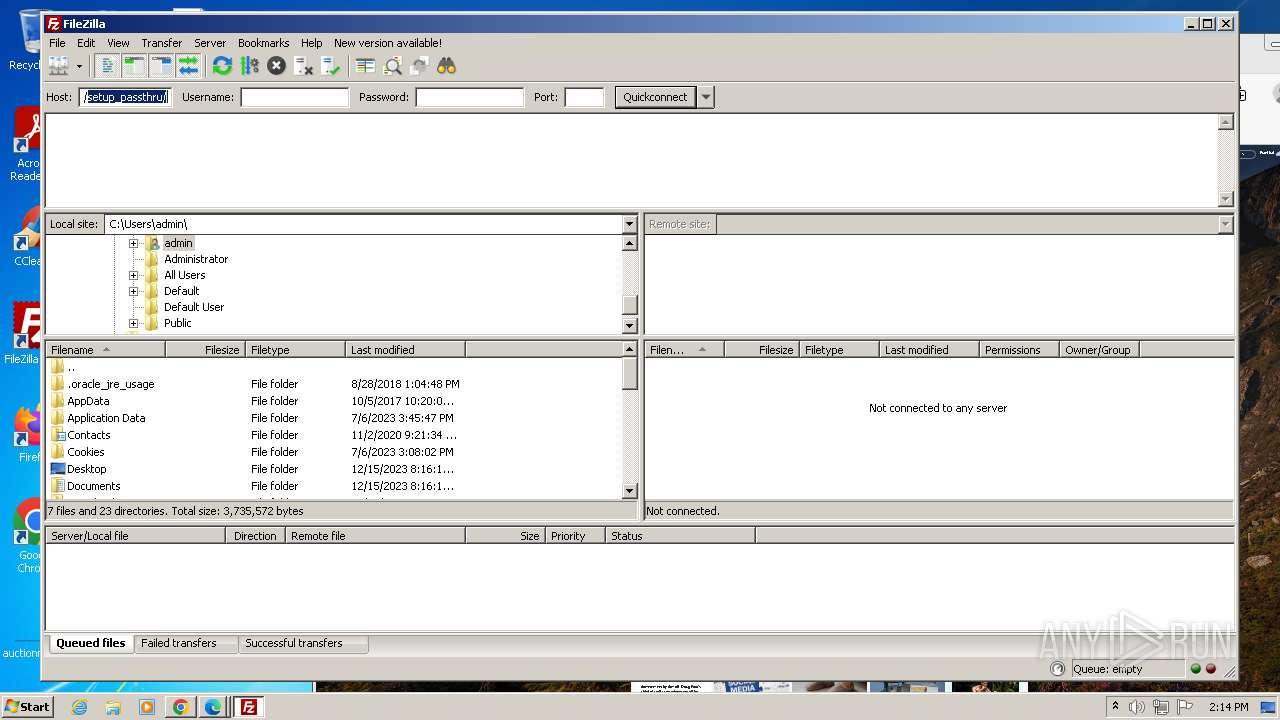Click the Quickconnect button

655,97
